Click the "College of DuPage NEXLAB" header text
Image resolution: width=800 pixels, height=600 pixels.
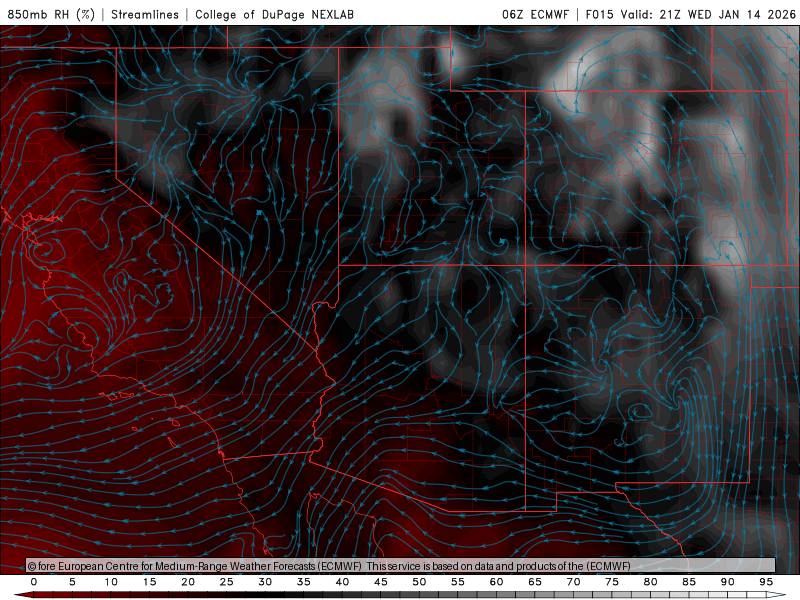(274, 14)
